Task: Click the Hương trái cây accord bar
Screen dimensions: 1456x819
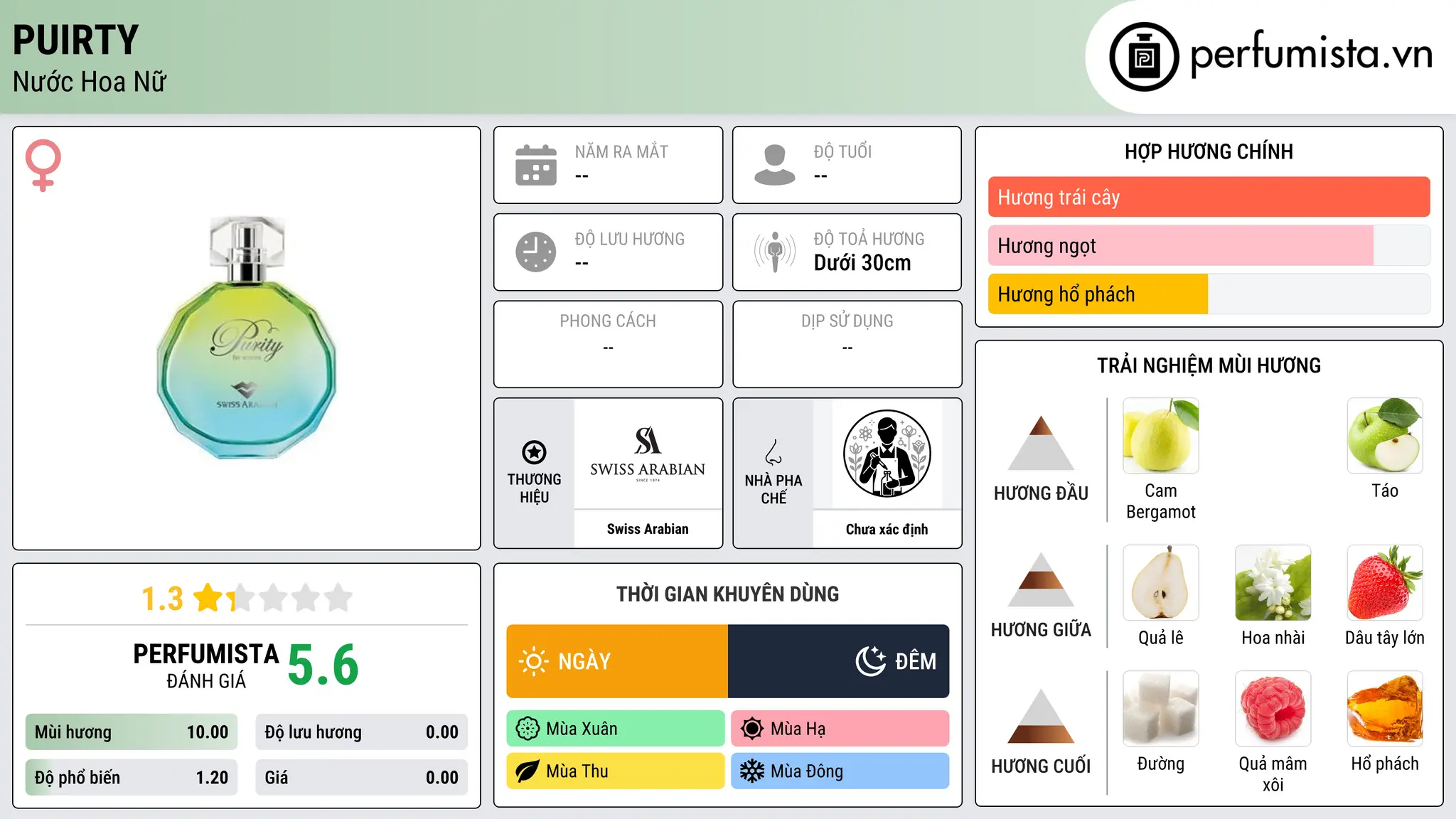Action: (x=1209, y=197)
